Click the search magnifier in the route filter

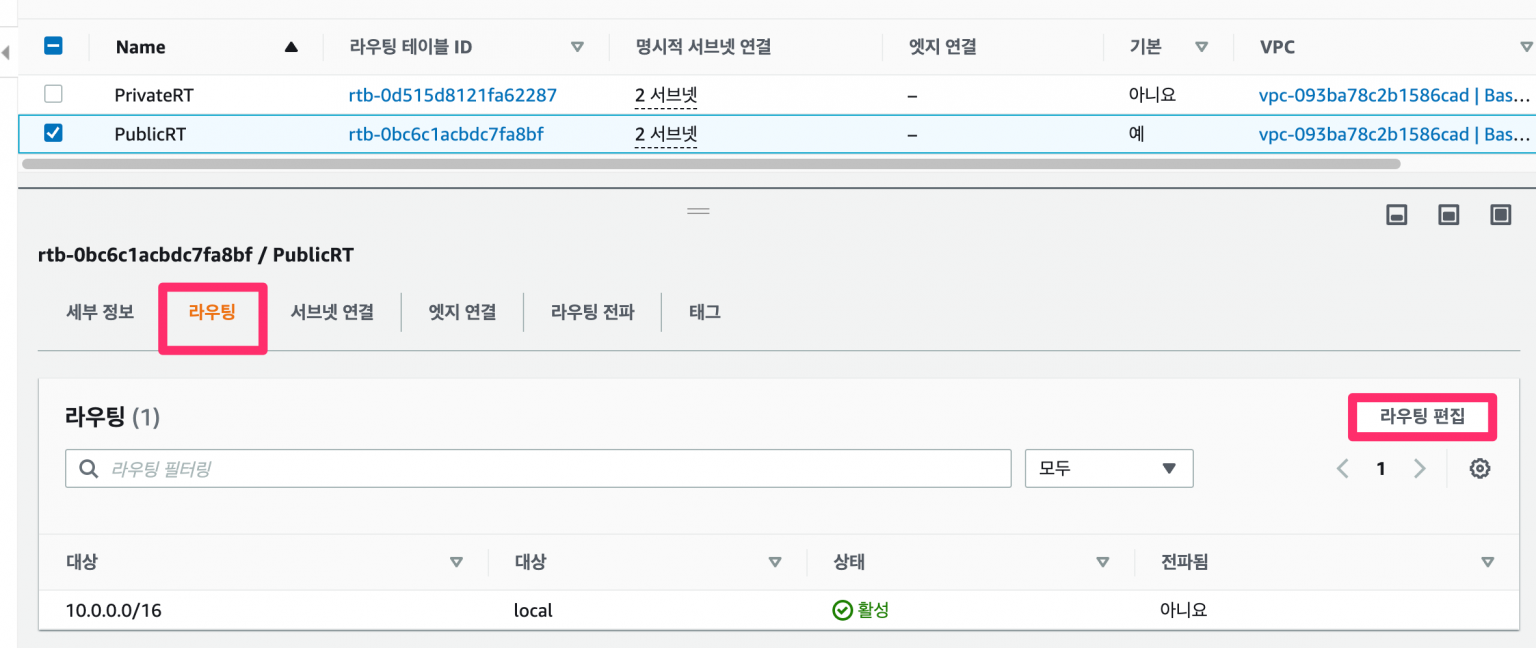click(x=89, y=468)
